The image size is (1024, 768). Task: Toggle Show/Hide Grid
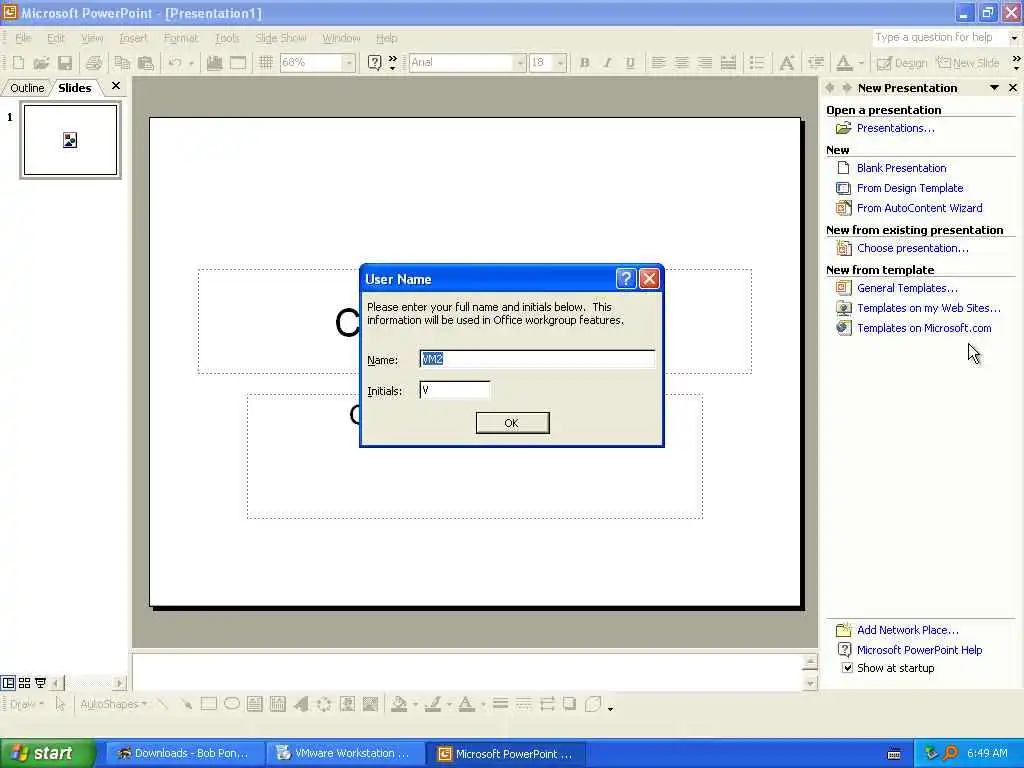tap(265, 63)
